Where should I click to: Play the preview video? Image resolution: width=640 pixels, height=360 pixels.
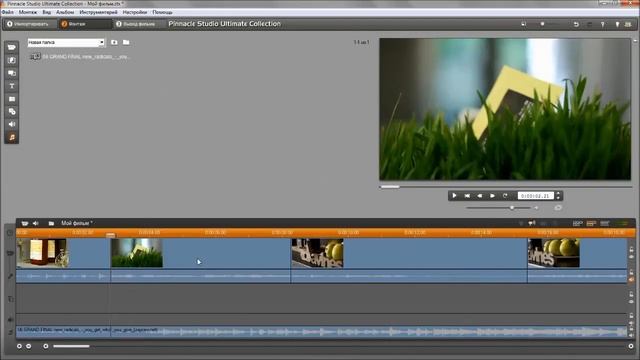pos(454,196)
